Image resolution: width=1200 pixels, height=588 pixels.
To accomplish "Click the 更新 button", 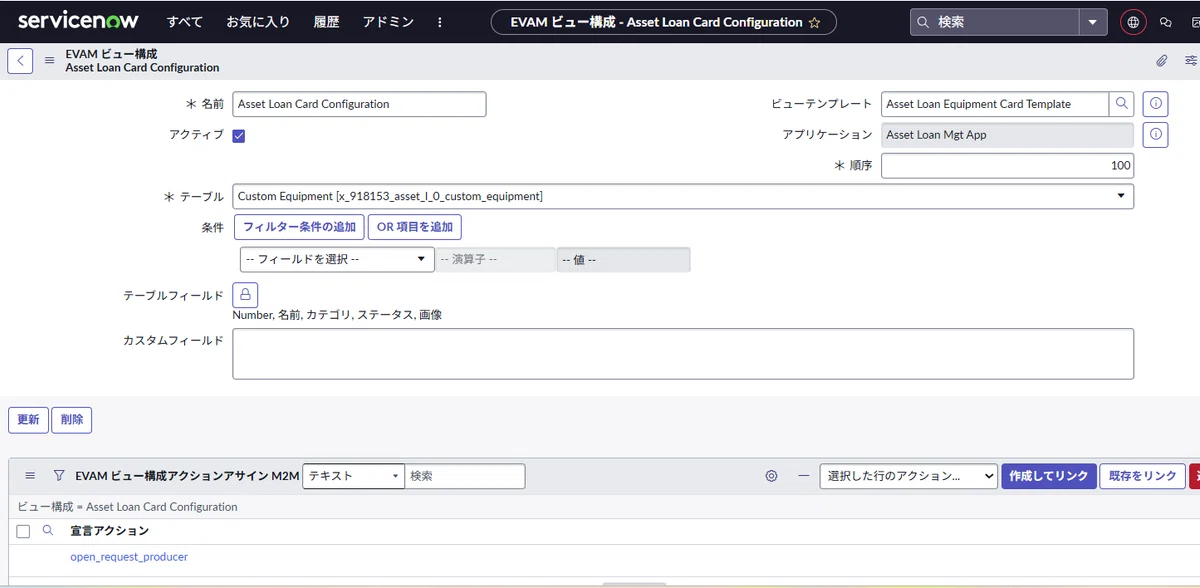I will tap(28, 420).
